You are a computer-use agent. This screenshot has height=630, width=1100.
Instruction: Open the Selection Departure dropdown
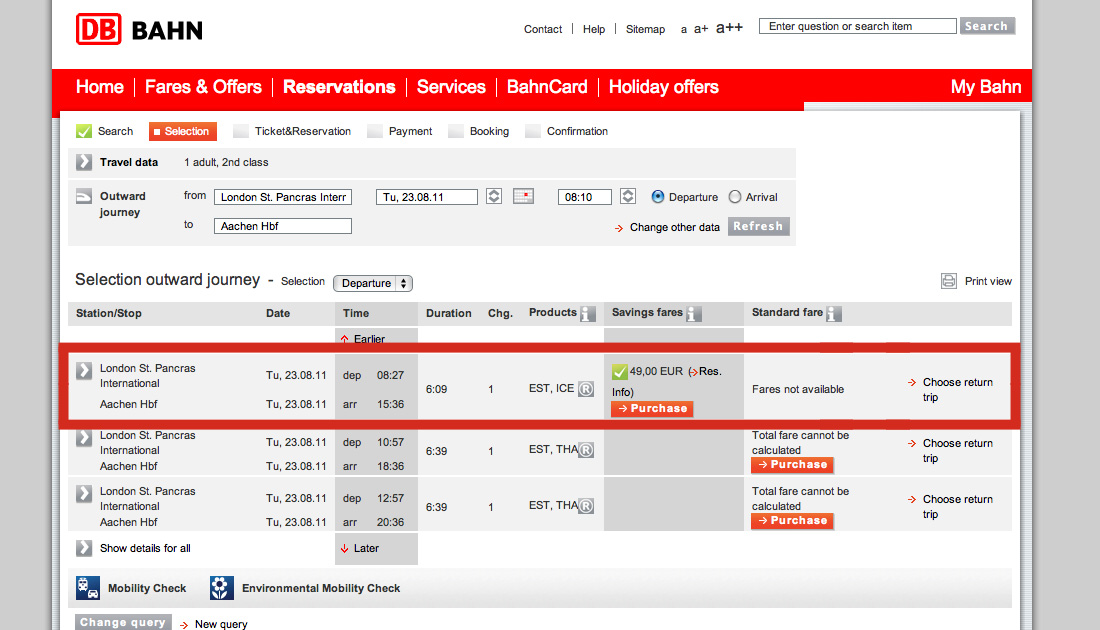[x=373, y=283]
